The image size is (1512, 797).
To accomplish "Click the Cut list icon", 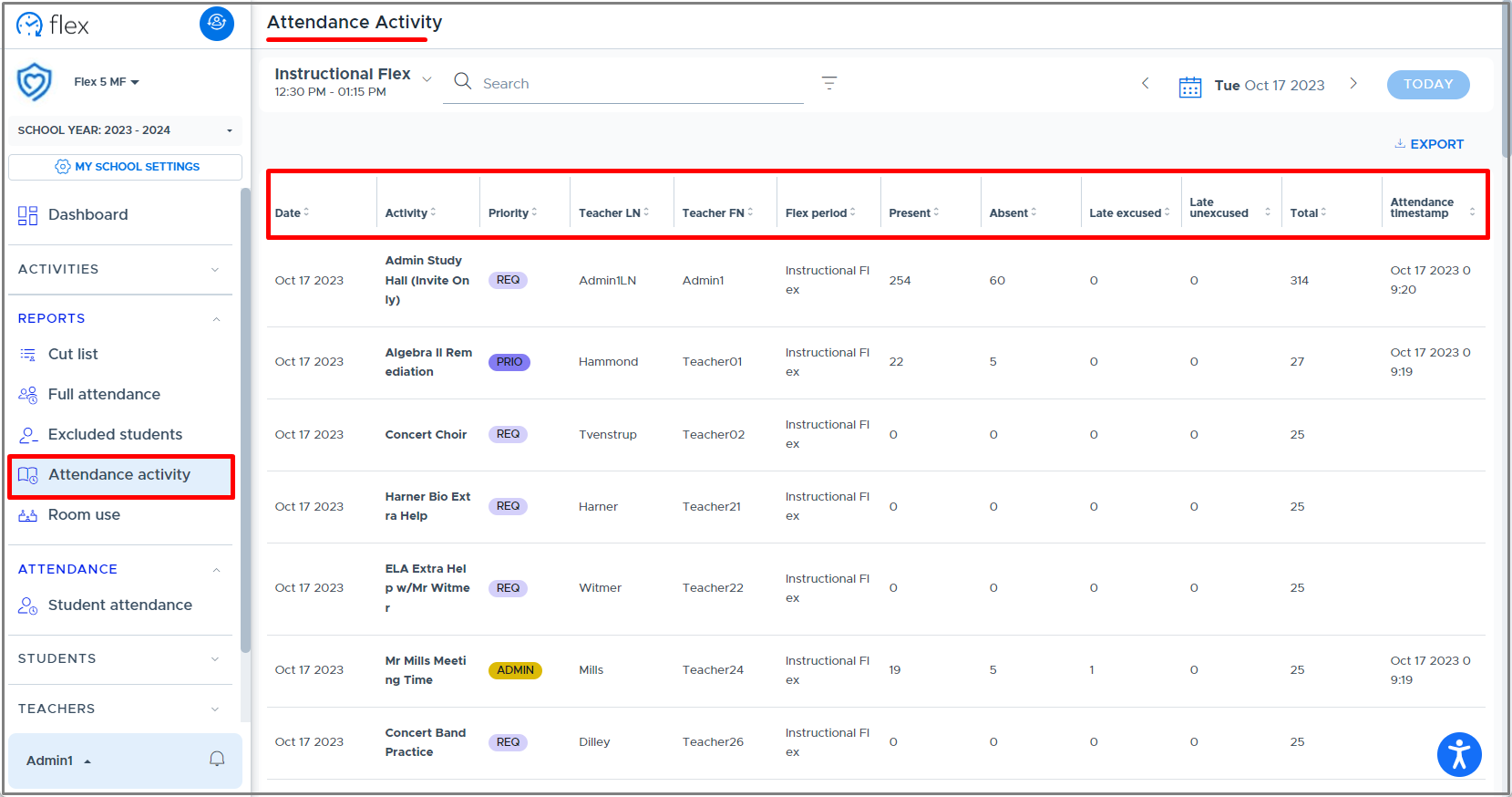I will point(28,355).
